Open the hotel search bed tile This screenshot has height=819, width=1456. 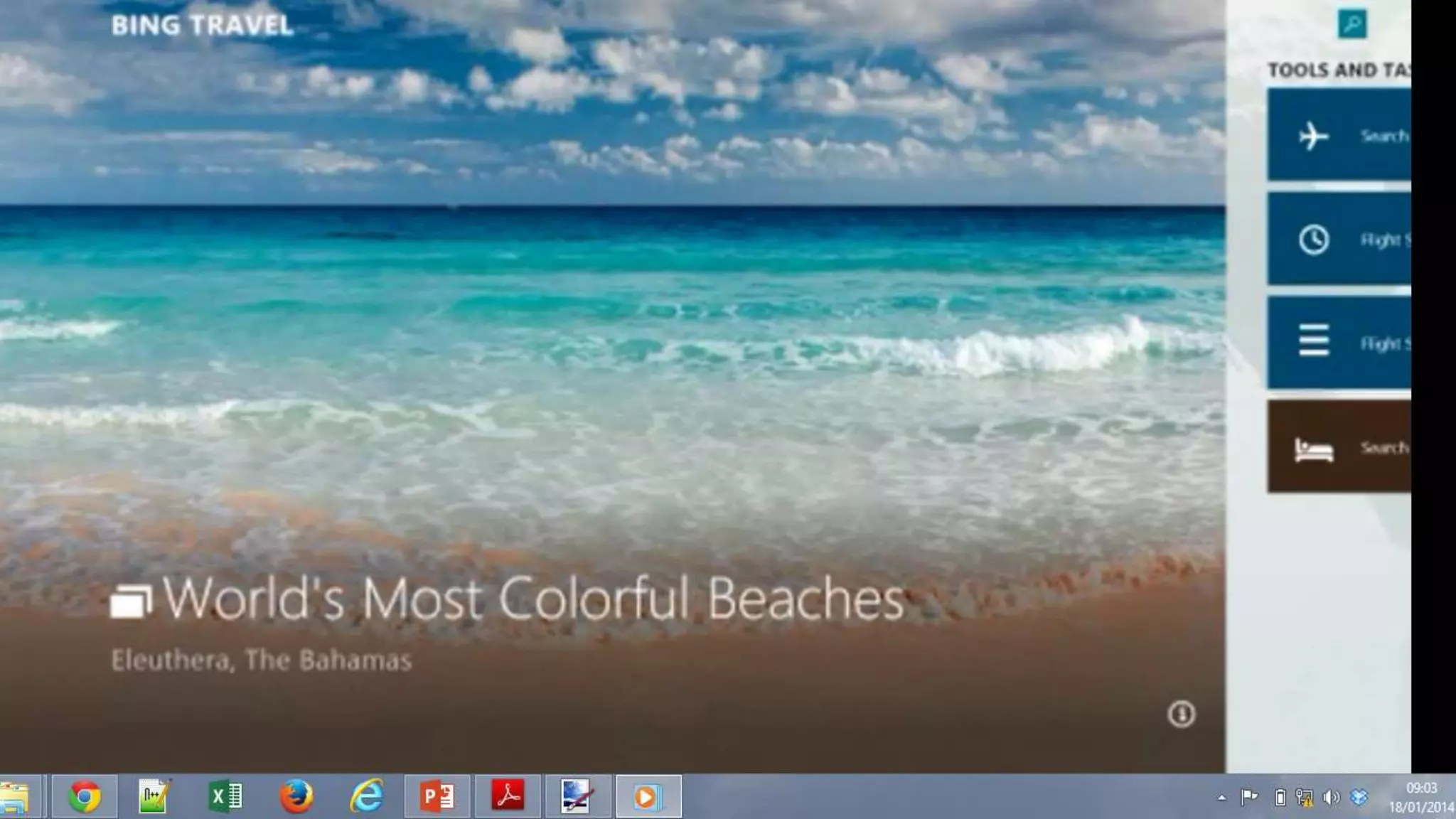click(x=1339, y=446)
